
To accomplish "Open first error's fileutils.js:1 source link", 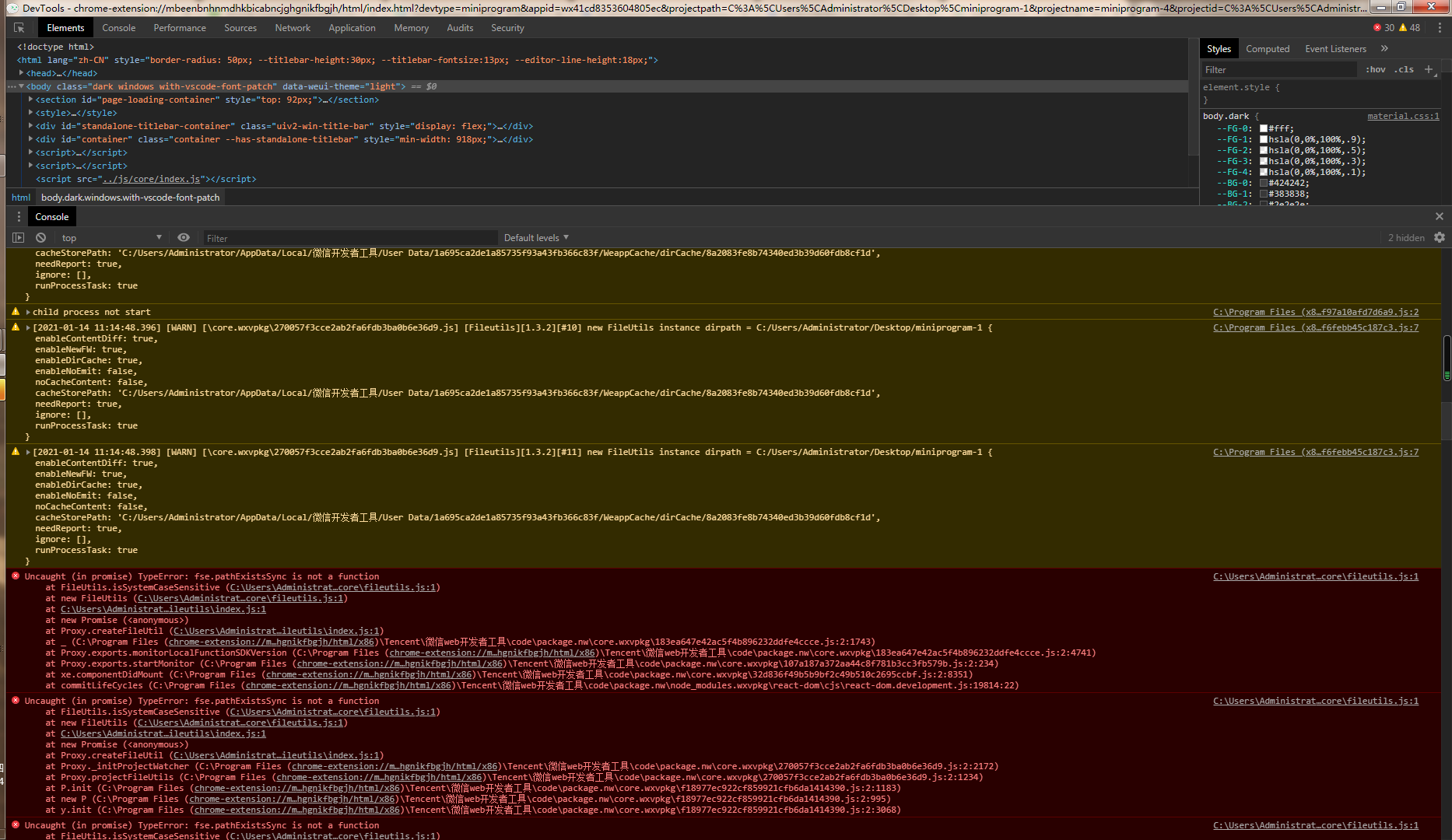I will click(1316, 576).
